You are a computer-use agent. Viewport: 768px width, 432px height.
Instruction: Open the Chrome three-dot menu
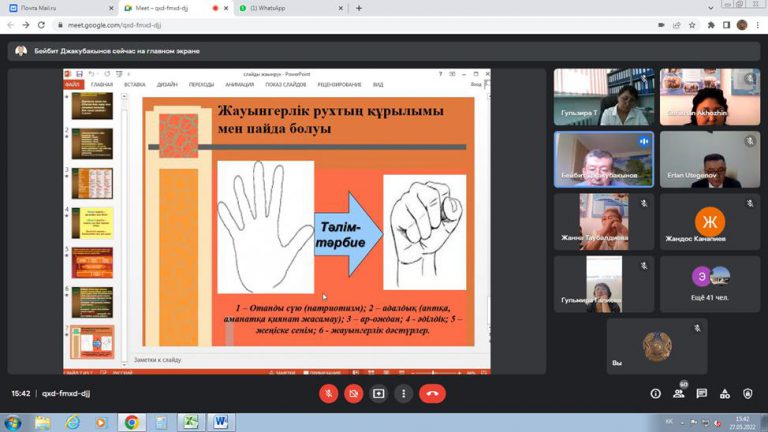757,25
